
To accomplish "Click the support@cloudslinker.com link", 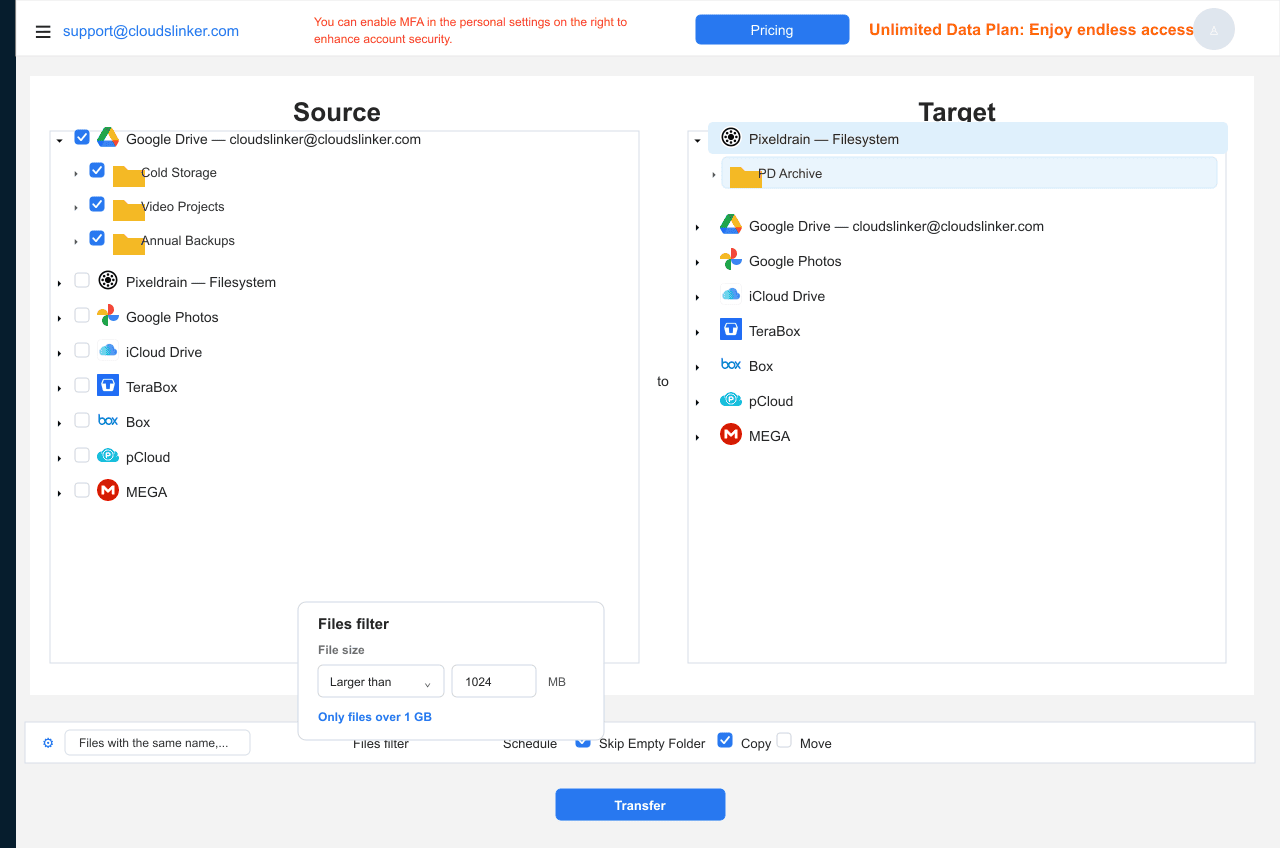I will click(x=151, y=31).
